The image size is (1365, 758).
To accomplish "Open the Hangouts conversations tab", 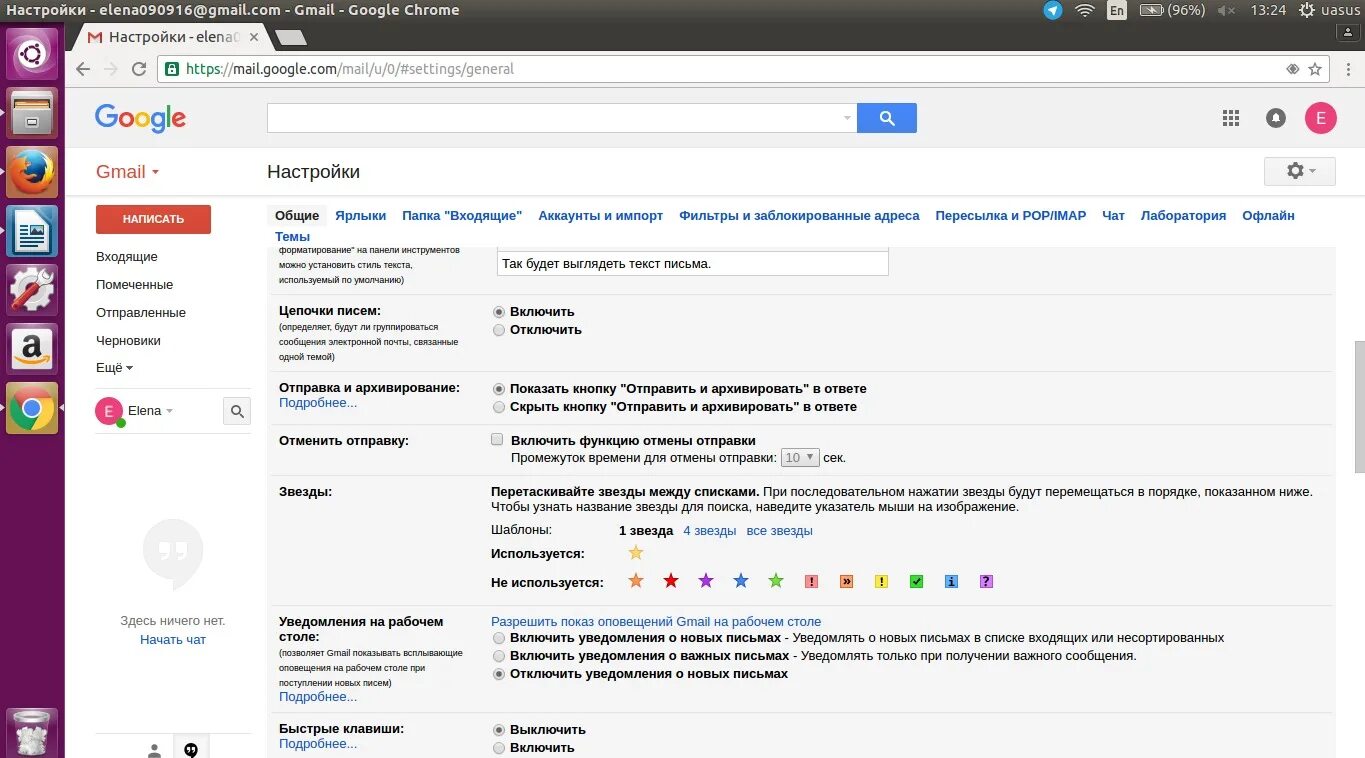I will coord(191,749).
